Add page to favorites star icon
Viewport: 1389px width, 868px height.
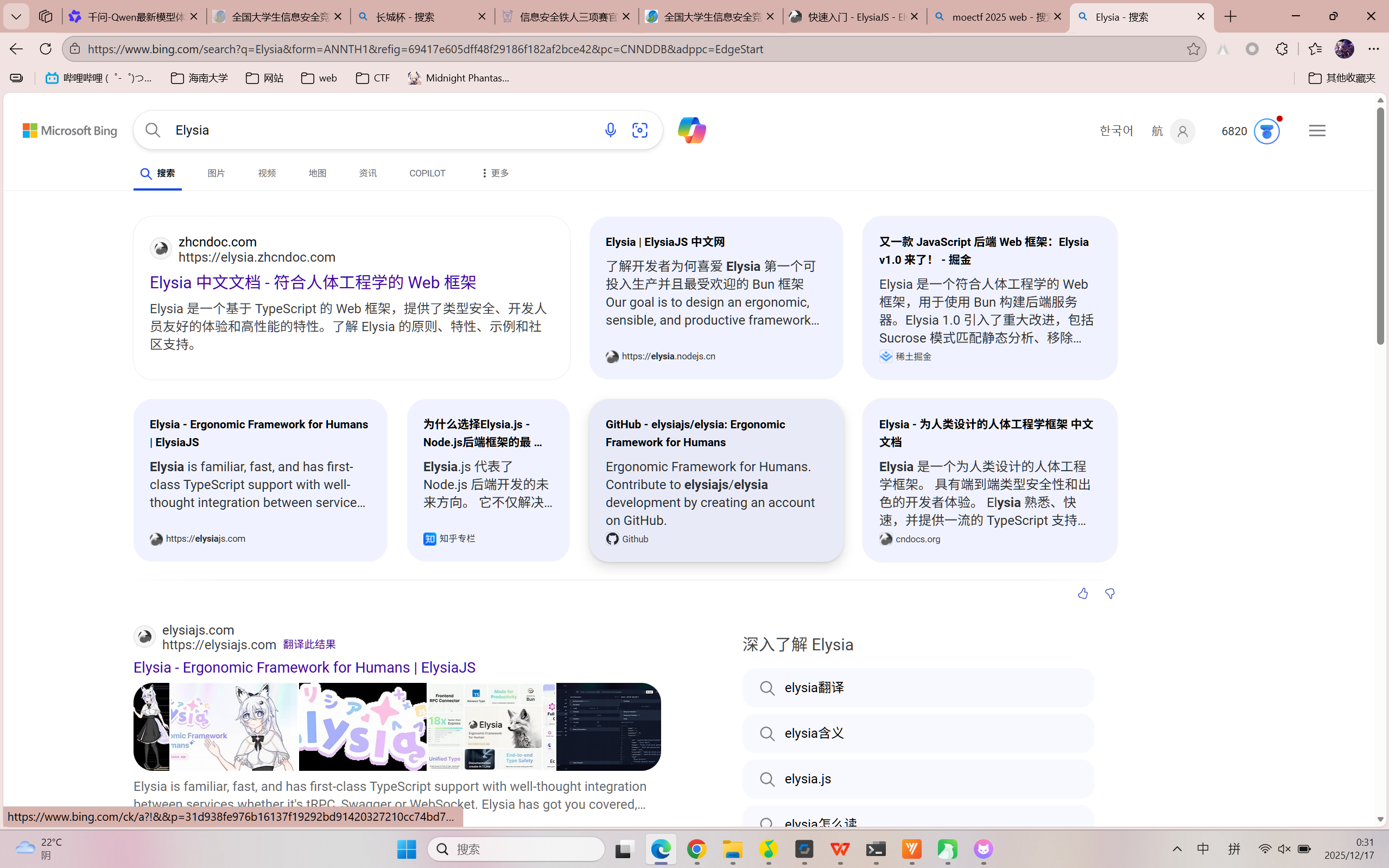pyautogui.click(x=1193, y=49)
